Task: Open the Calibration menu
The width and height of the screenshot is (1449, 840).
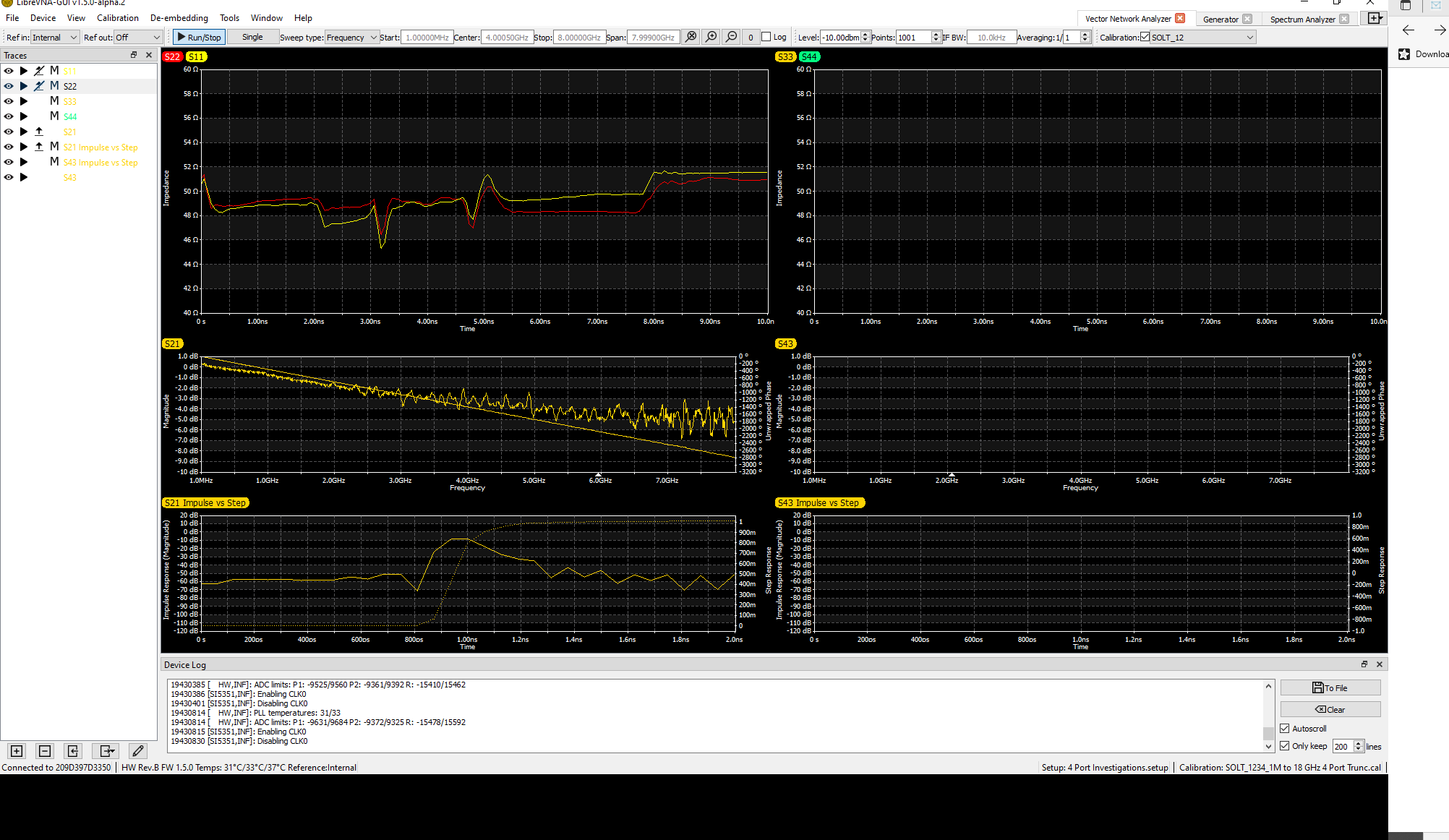Action: pos(117,18)
